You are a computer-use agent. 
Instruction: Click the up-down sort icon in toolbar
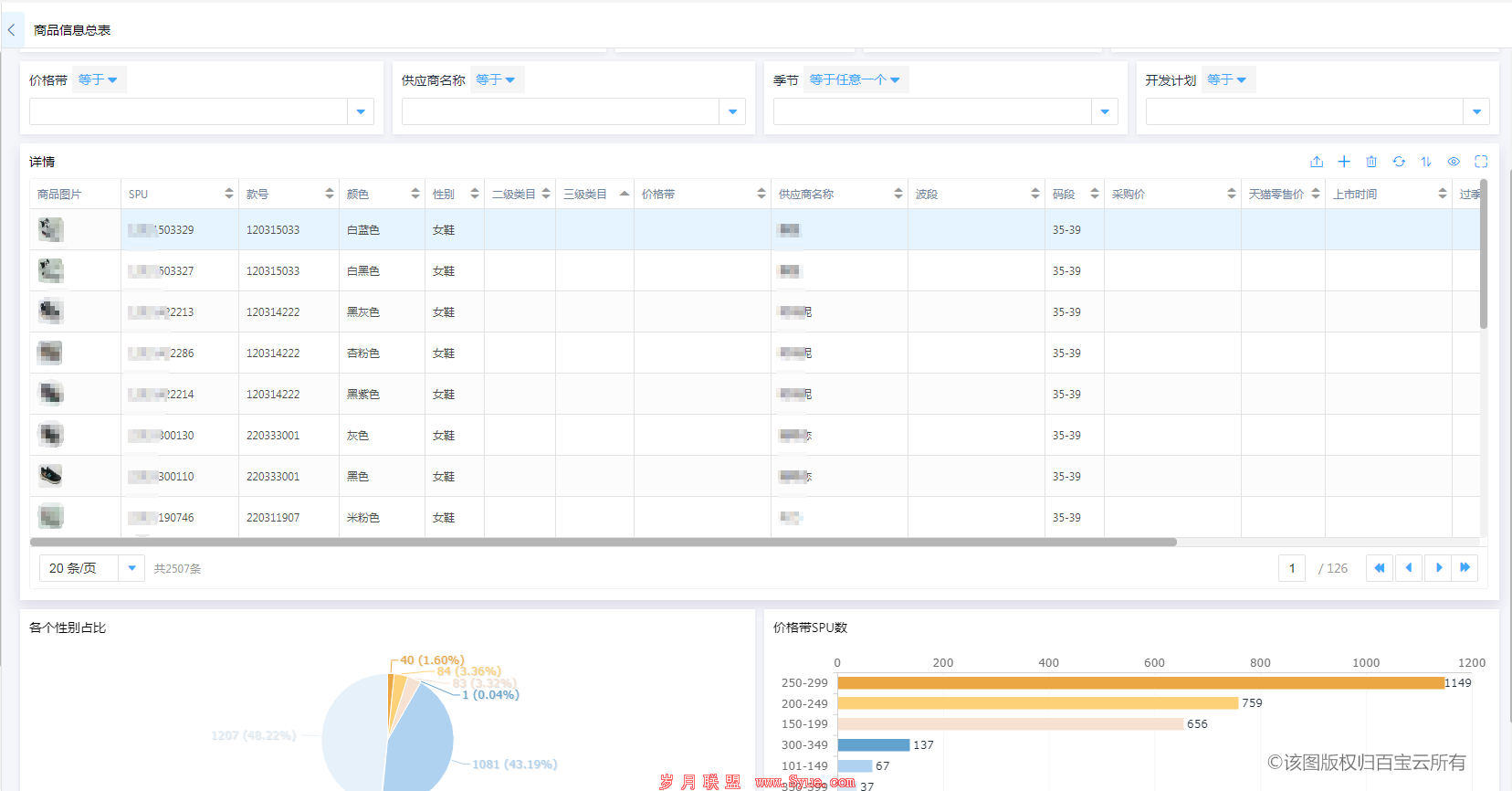point(1426,162)
